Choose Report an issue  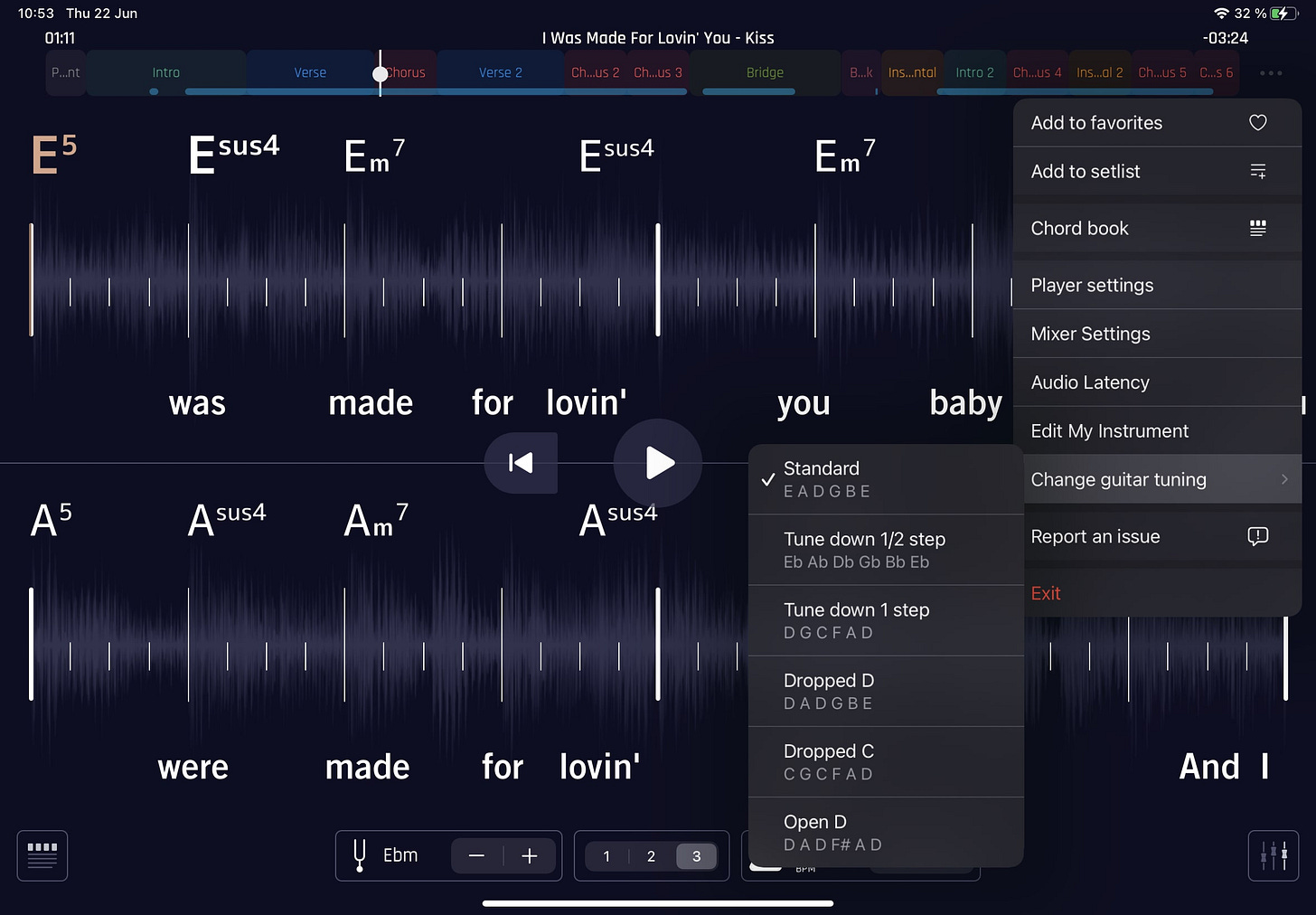click(1157, 536)
